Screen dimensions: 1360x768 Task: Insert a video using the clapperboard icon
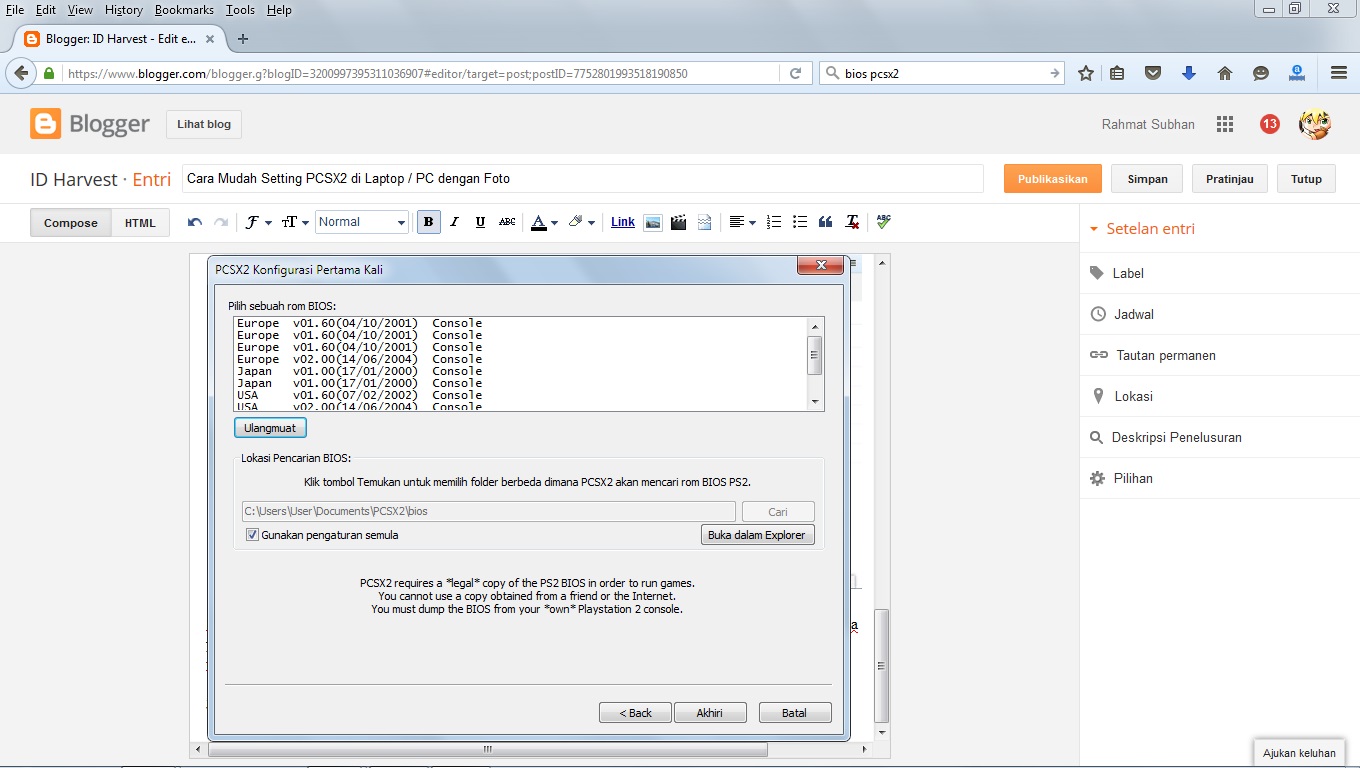(x=679, y=222)
